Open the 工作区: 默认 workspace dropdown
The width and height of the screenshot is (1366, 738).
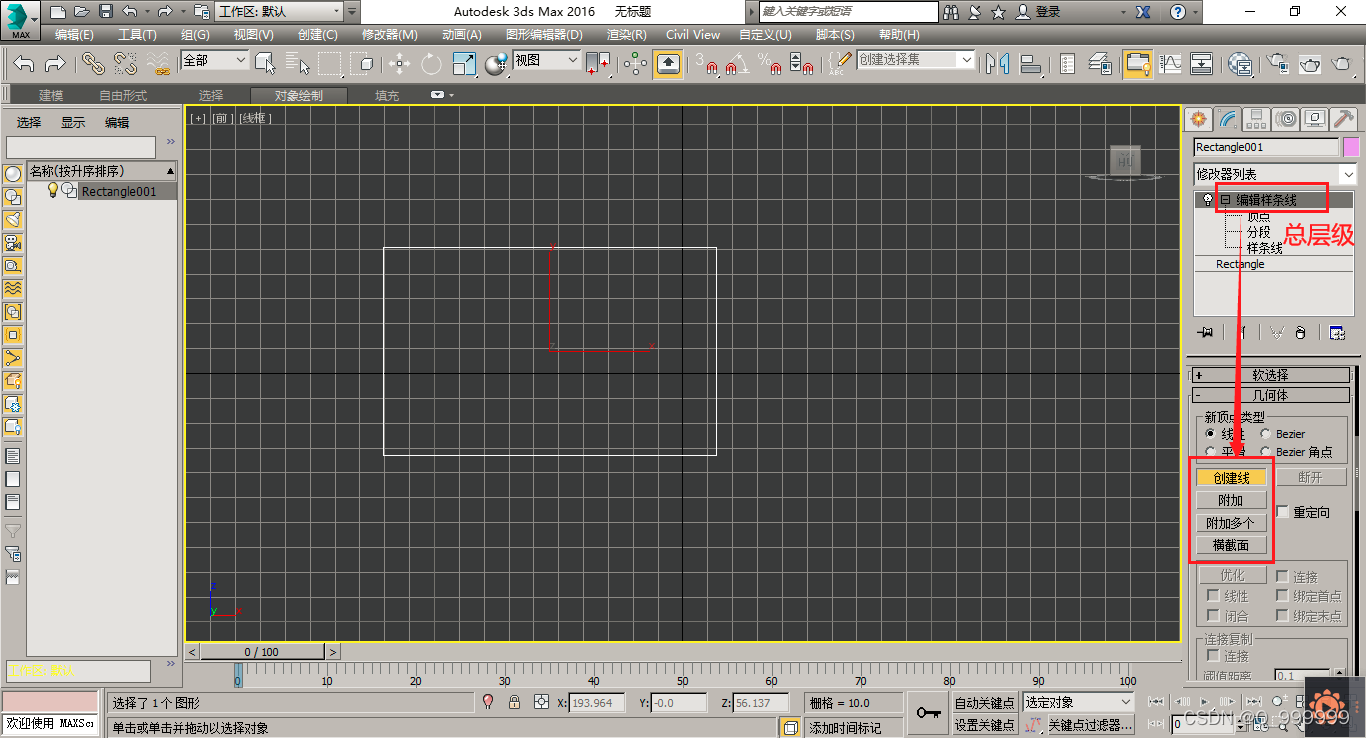[280, 12]
